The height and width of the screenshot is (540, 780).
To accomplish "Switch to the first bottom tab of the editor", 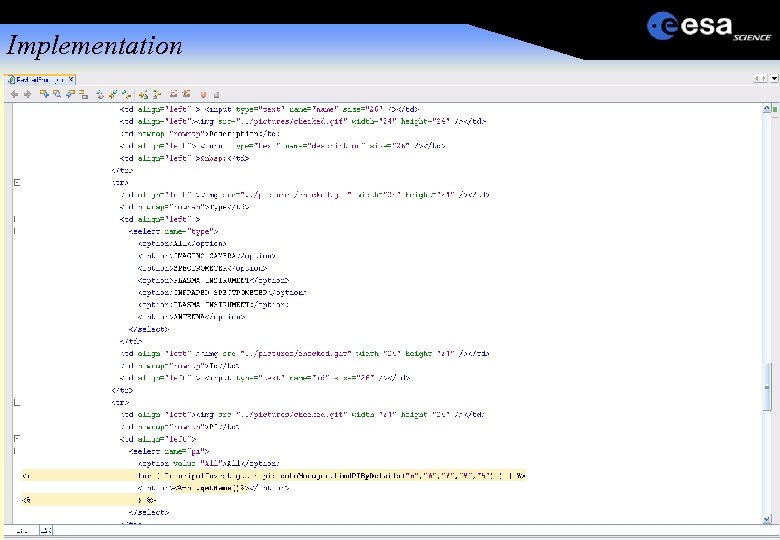I will click(x=21, y=530).
